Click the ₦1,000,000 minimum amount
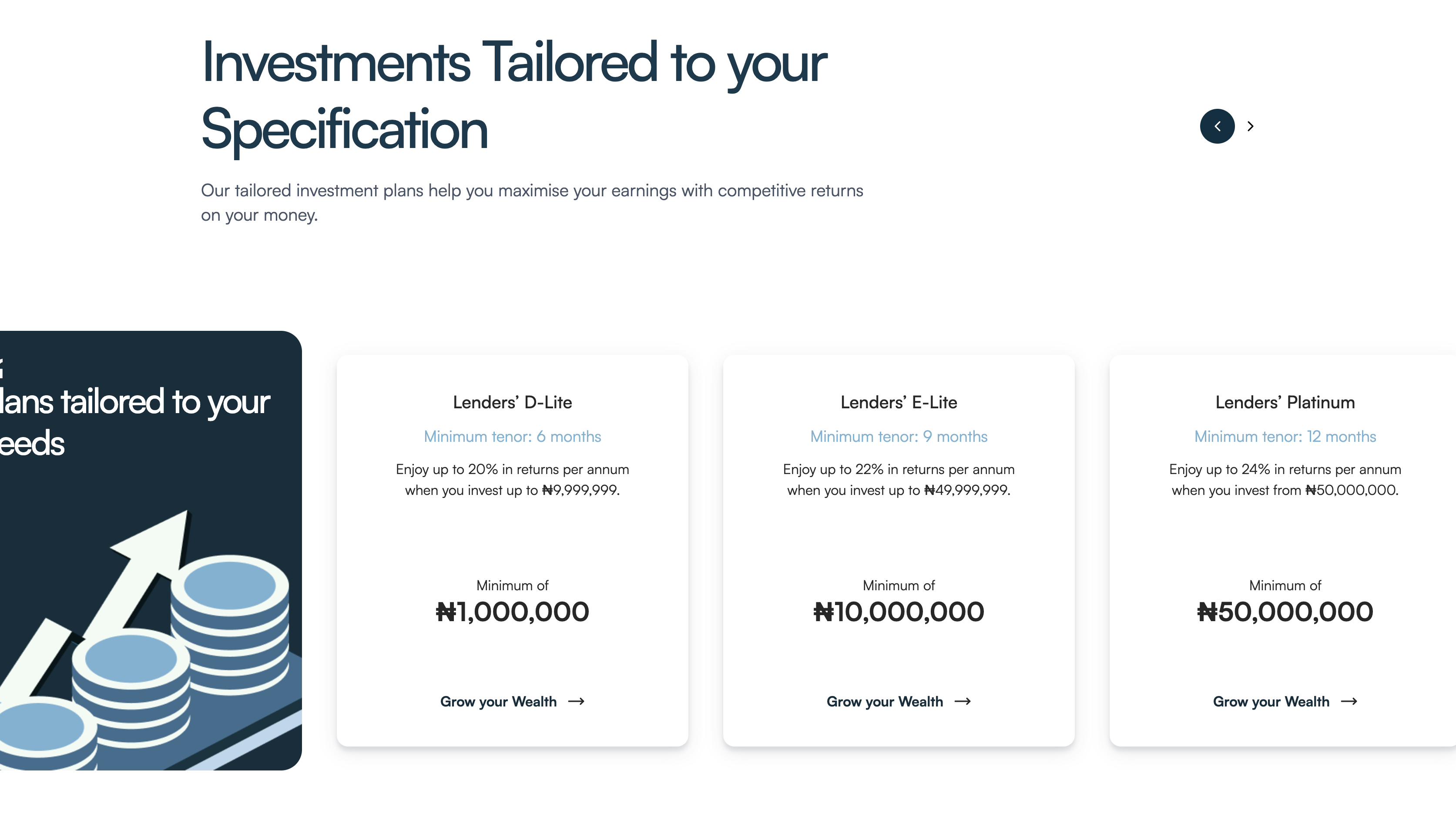Screen dimensions: 1456x814 point(512,612)
